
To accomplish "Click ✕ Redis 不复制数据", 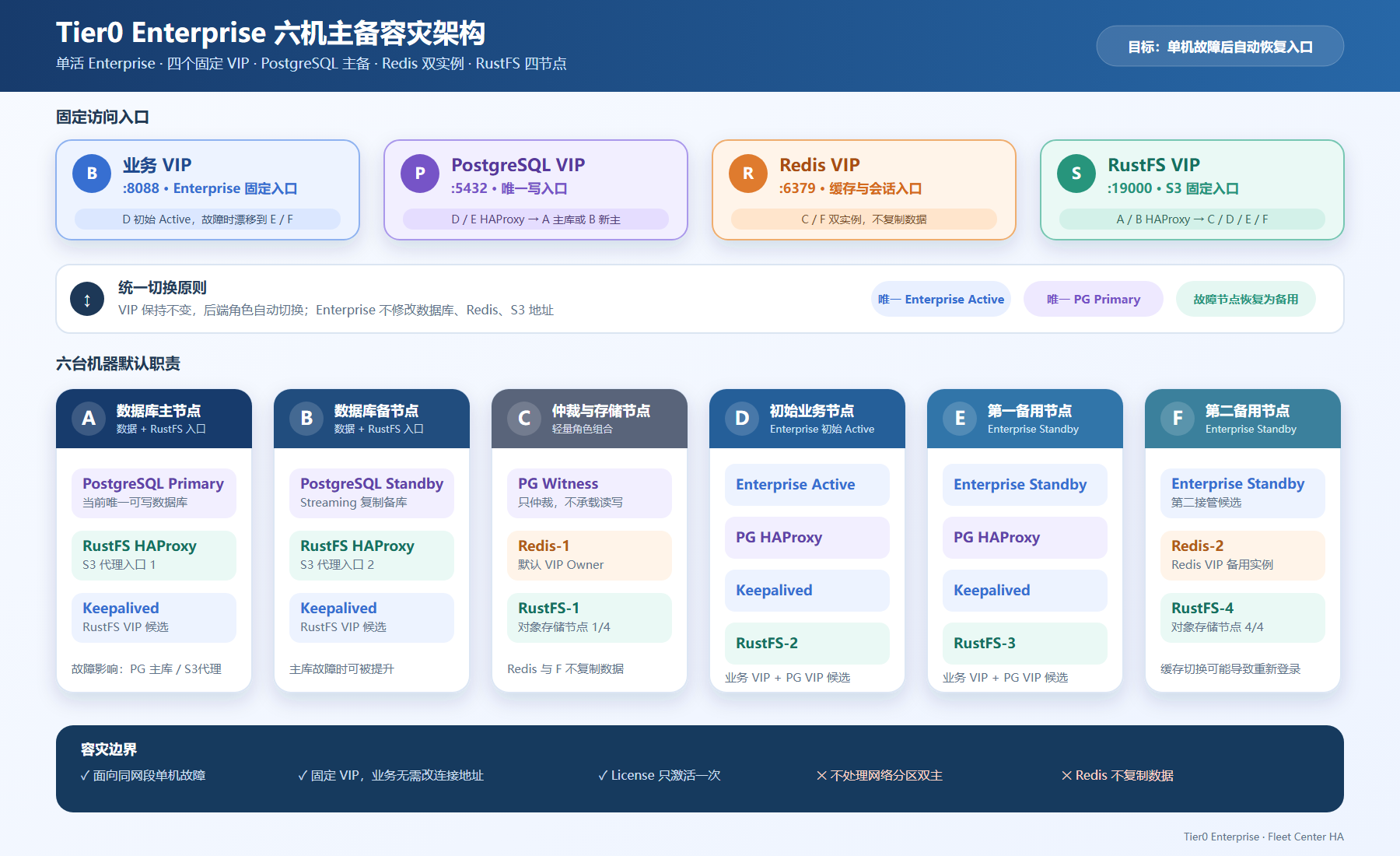I will tap(1118, 775).
